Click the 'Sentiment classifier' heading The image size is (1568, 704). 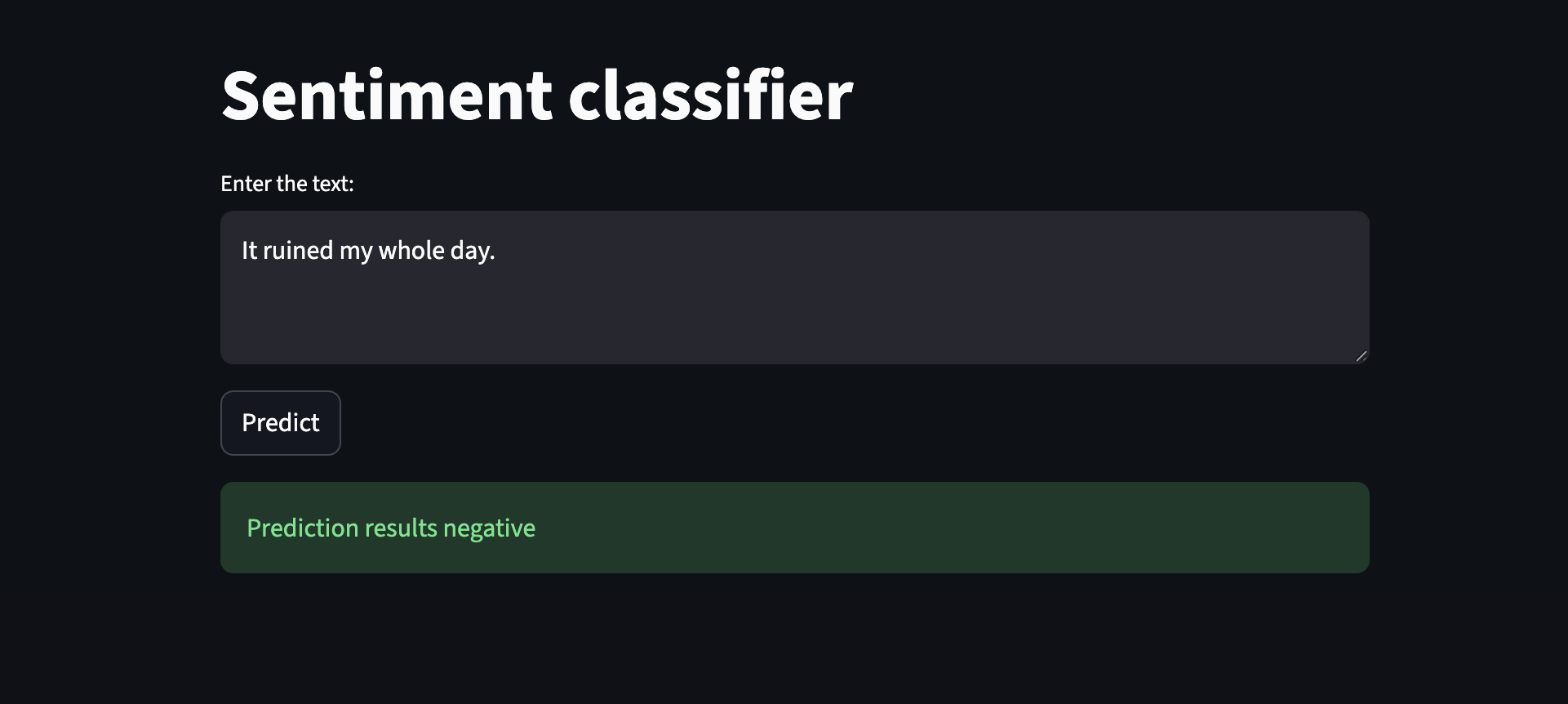point(536,96)
